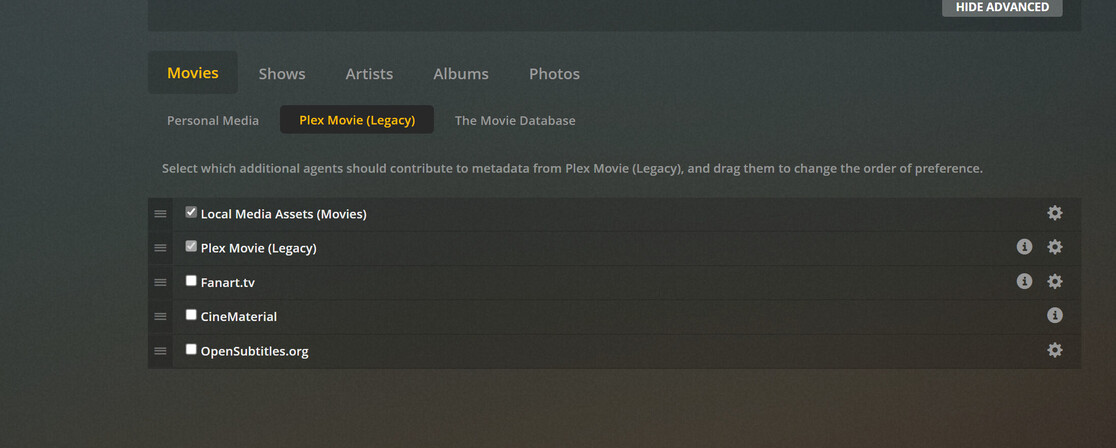
Task: Switch to the Shows tab
Action: [x=282, y=74]
